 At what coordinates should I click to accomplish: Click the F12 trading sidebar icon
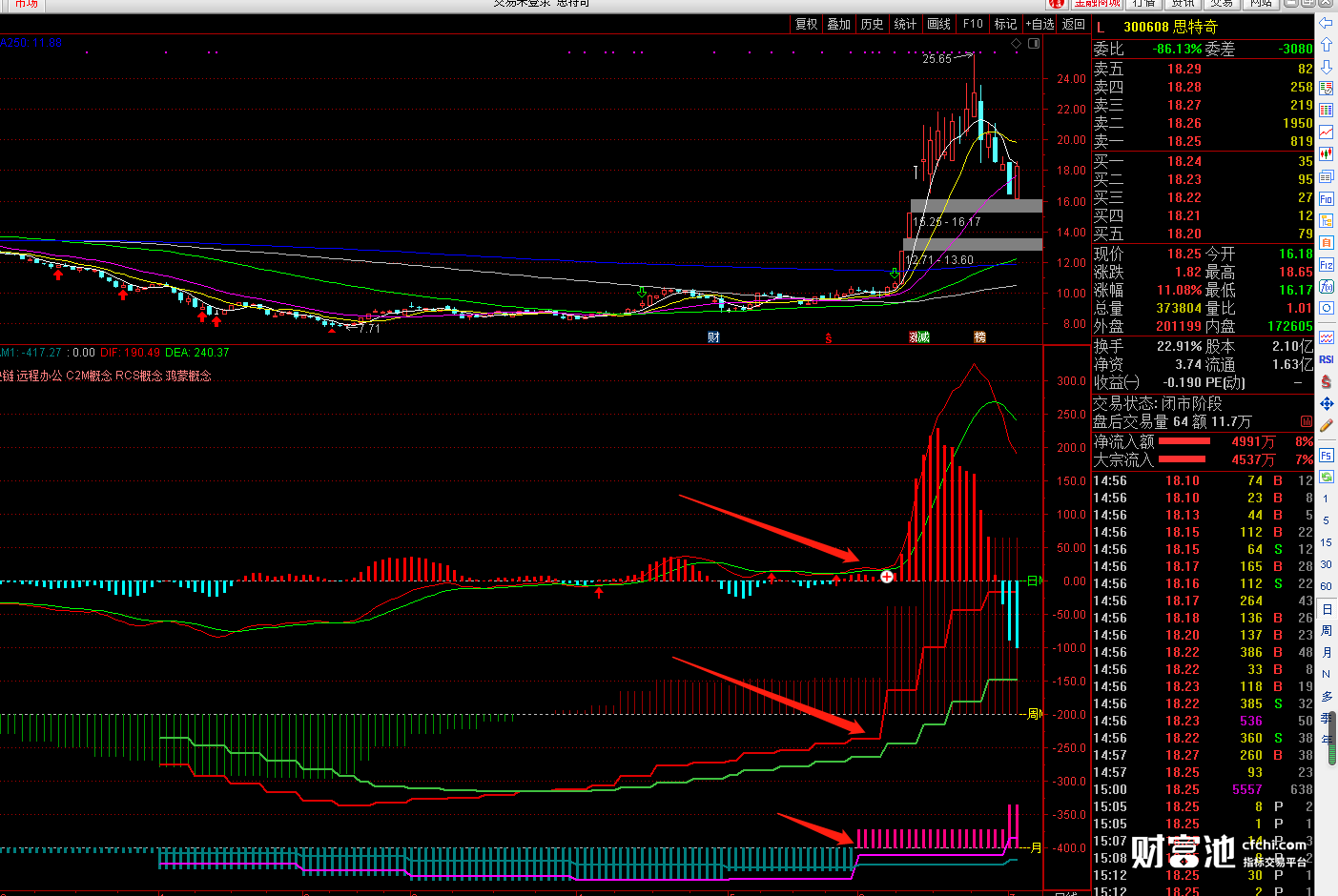click(x=1327, y=265)
